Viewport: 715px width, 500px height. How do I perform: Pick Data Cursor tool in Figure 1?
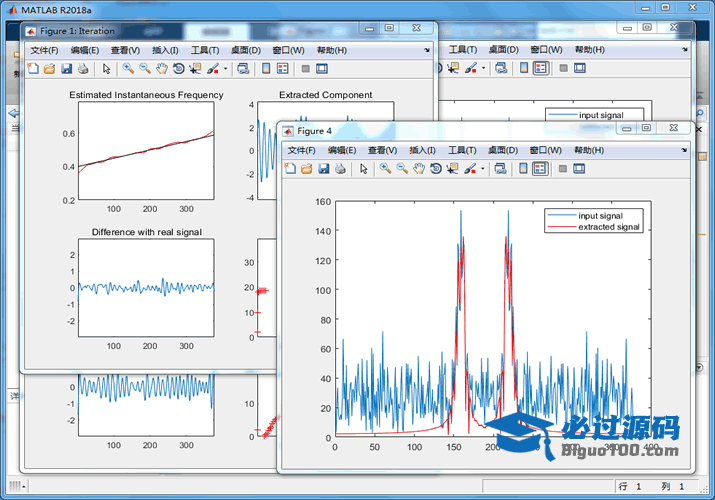pyautogui.click(x=195, y=69)
